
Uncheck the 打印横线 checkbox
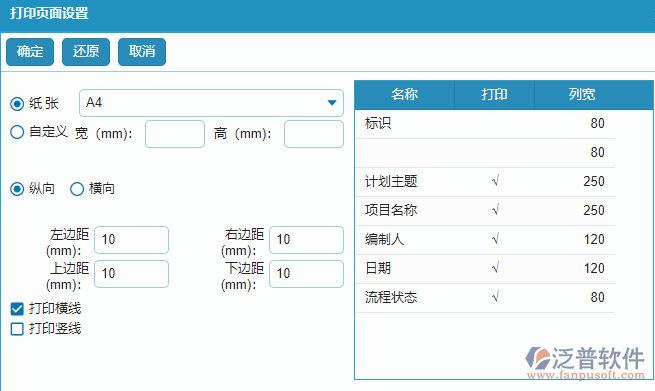(17, 309)
